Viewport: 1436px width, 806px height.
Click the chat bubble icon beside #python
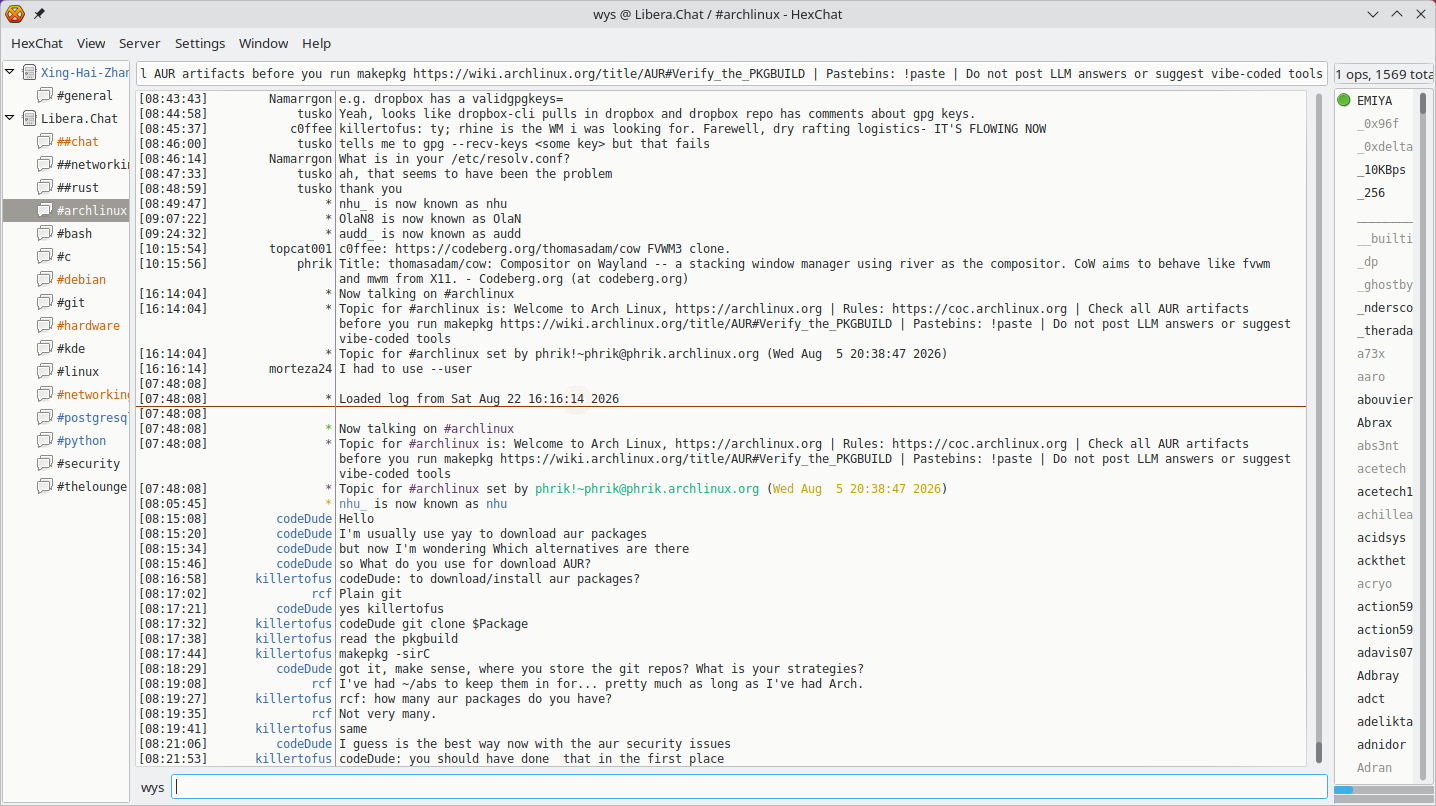pyautogui.click(x=45, y=440)
